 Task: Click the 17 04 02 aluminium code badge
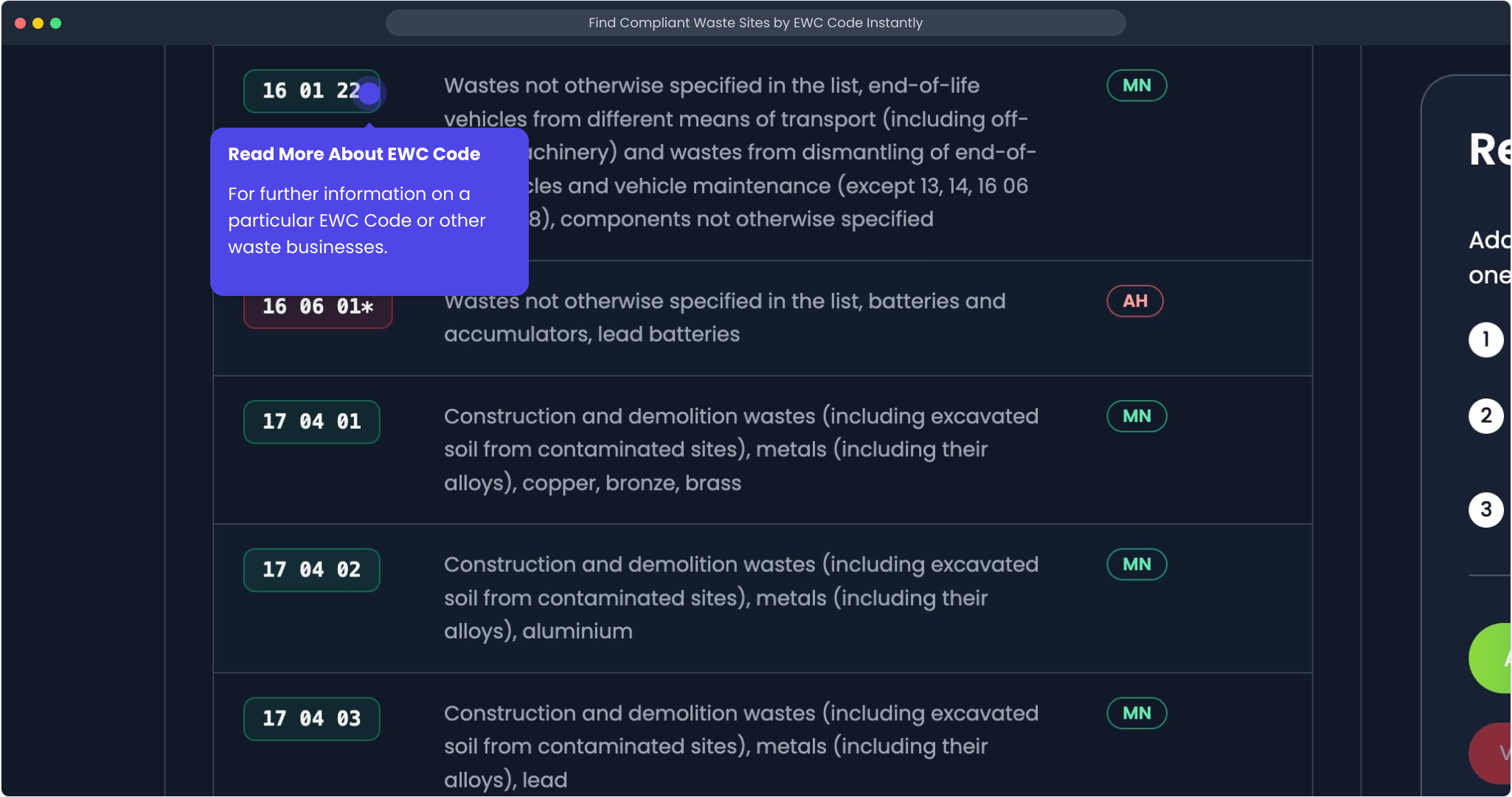[311, 570]
